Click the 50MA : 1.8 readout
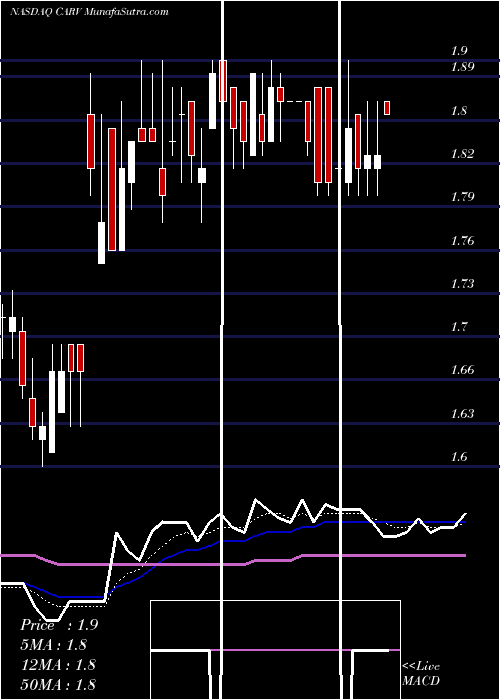The width and height of the screenshot is (500, 700). click(58, 684)
